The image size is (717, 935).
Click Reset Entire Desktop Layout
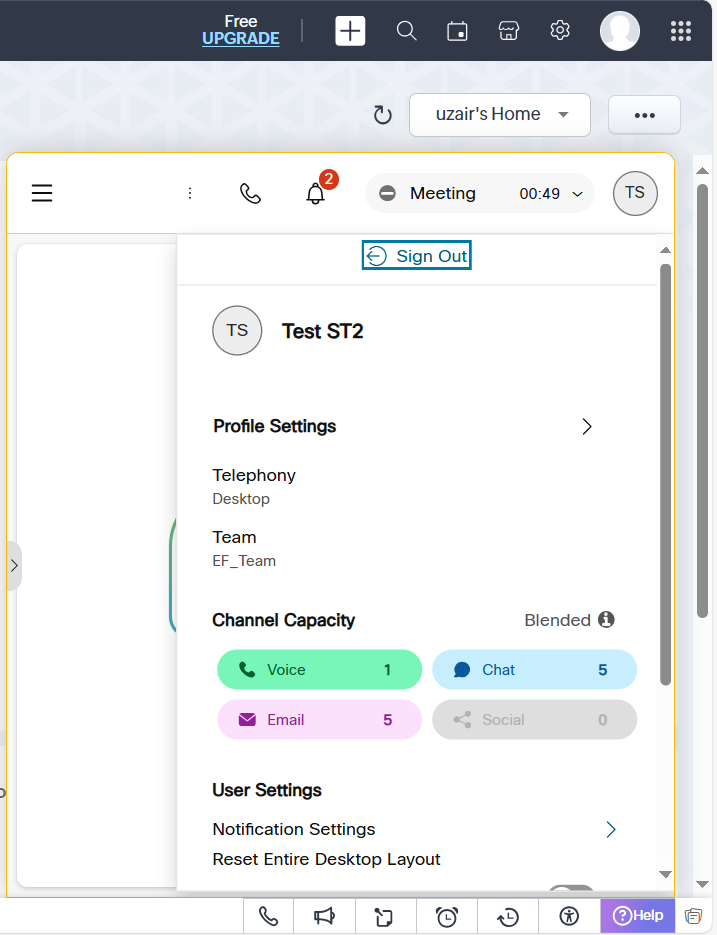pos(326,859)
